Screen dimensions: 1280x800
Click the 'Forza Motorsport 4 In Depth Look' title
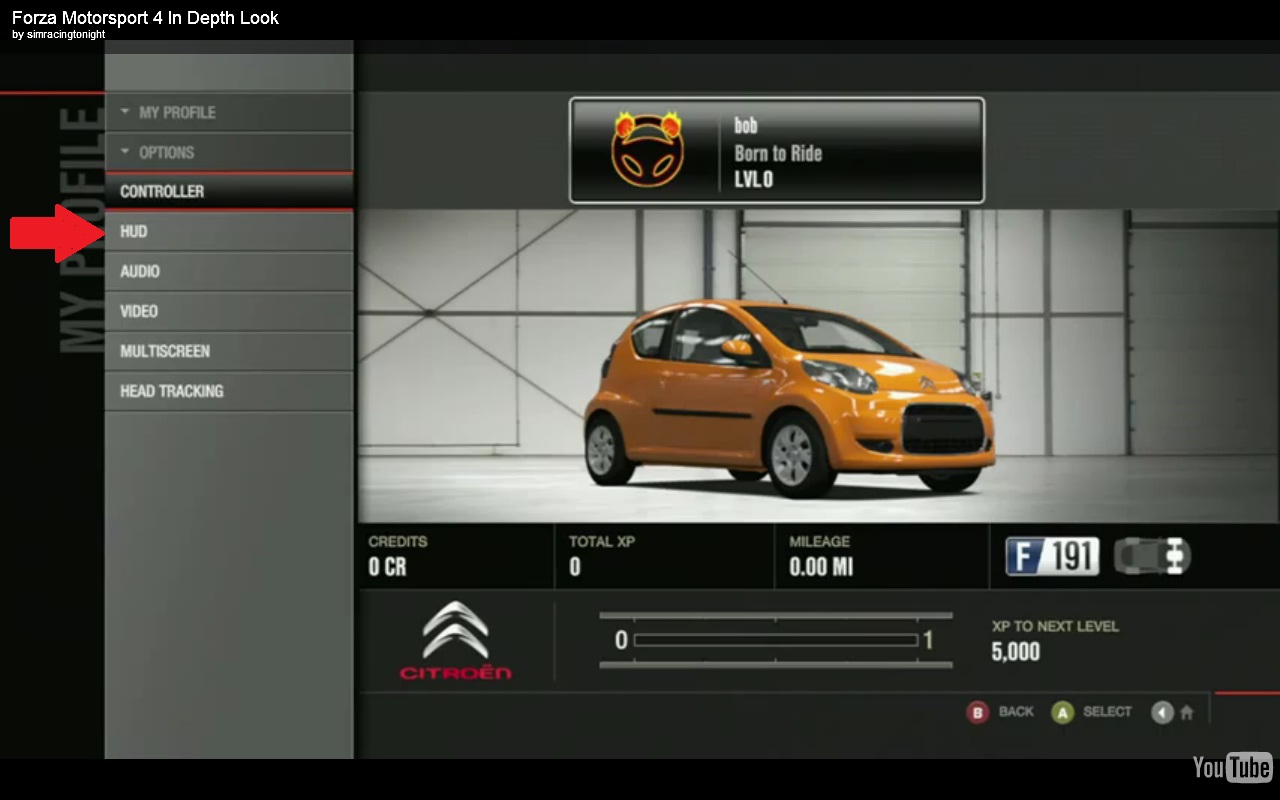coord(146,17)
